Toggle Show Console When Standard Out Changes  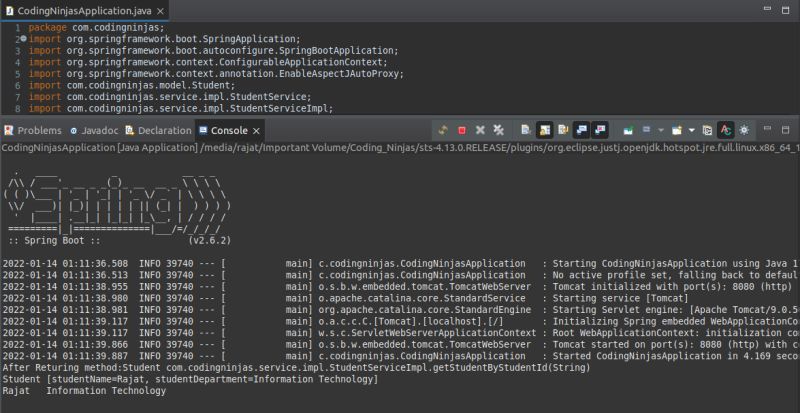[x=582, y=130]
